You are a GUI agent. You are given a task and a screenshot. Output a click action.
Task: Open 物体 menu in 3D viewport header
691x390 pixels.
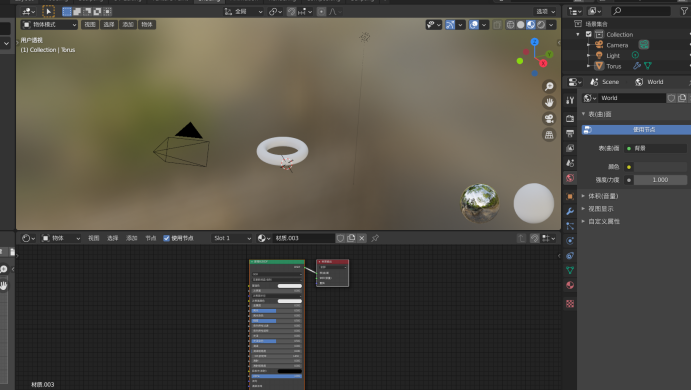click(147, 25)
